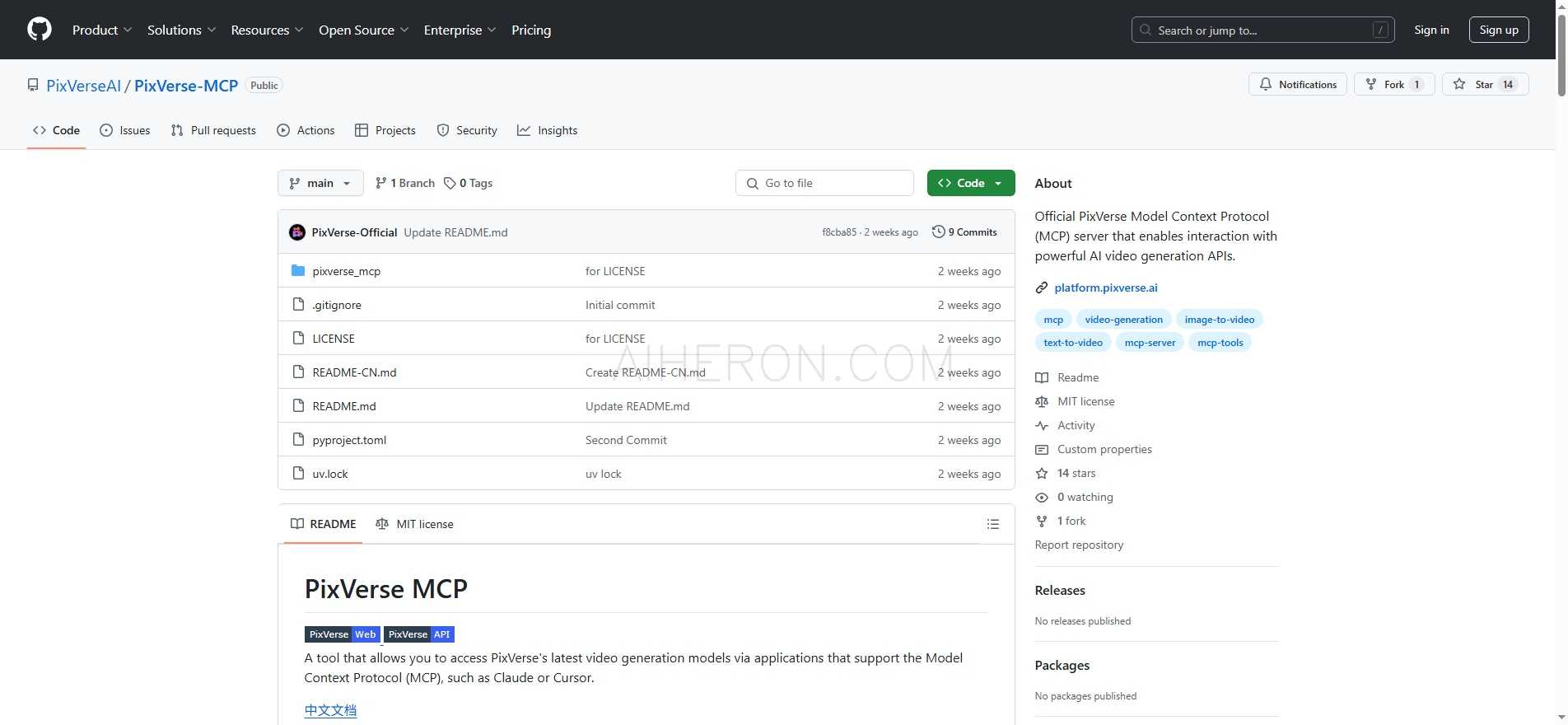The image size is (1568, 725).
Task: Click the file icon next to .gitignore
Action: coord(298,304)
